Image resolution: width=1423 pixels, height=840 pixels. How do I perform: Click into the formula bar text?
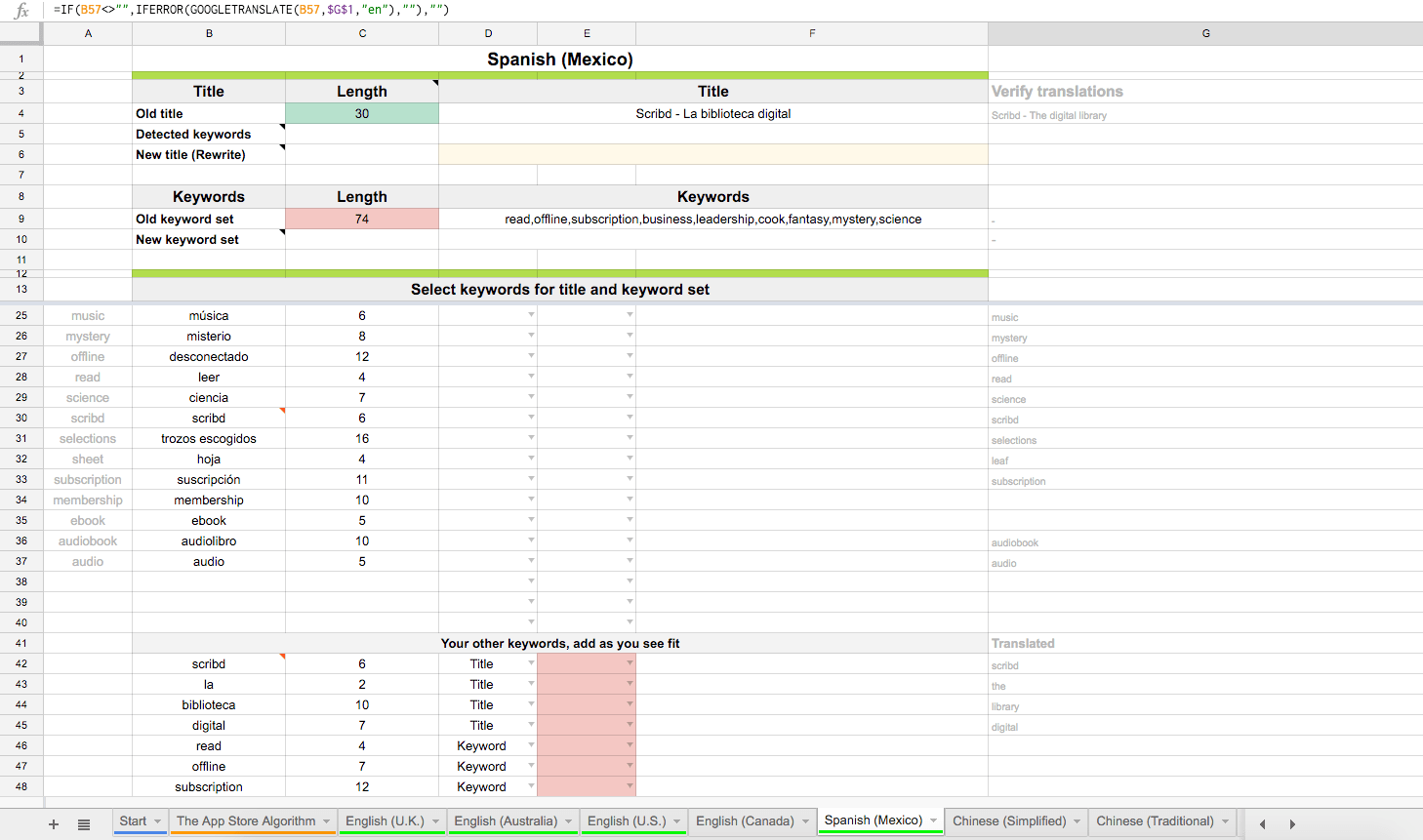252,10
